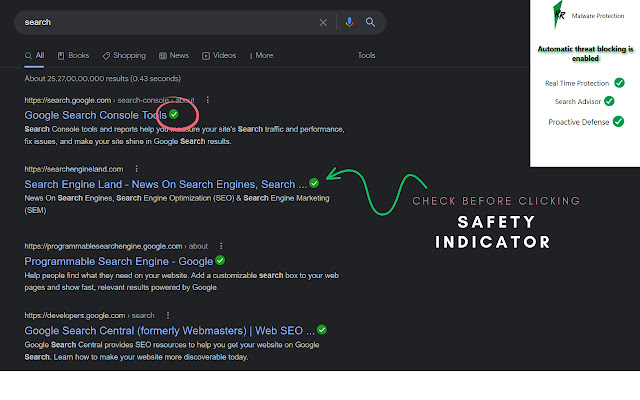Click safety checkmark beside Google Search Console Tools
This screenshot has height=400, width=640.
point(174,114)
